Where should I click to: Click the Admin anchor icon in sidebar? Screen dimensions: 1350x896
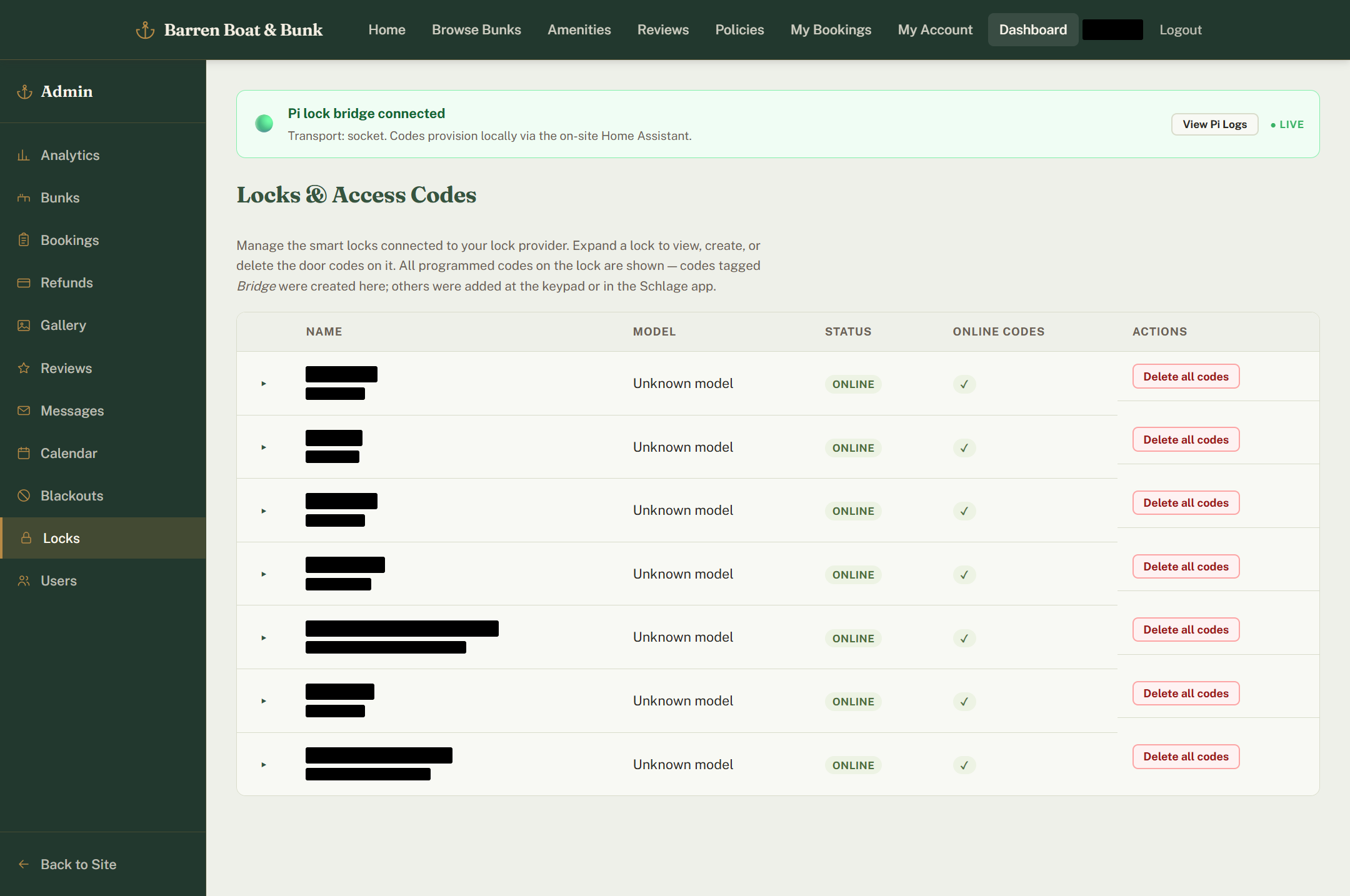(x=24, y=92)
